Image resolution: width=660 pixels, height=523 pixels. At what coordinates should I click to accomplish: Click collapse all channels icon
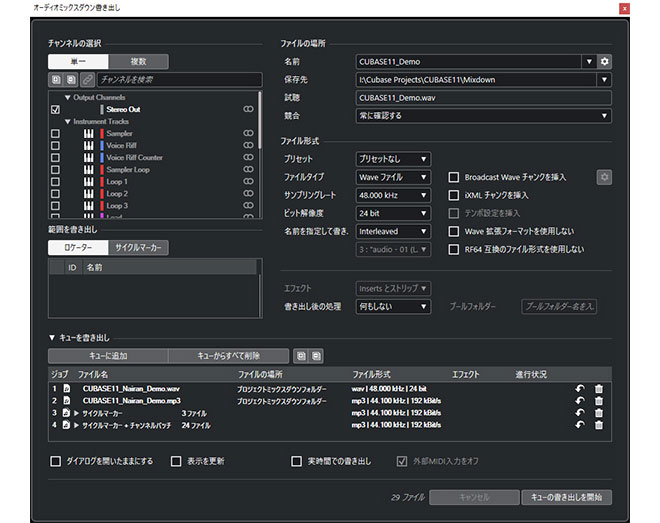(71, 80)
